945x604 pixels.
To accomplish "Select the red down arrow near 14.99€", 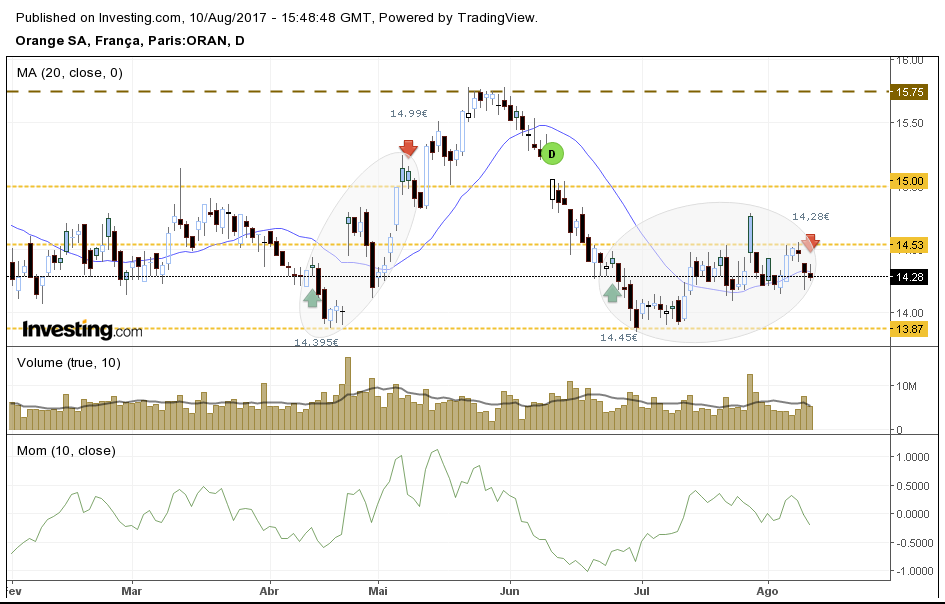I will coord(408,148).
